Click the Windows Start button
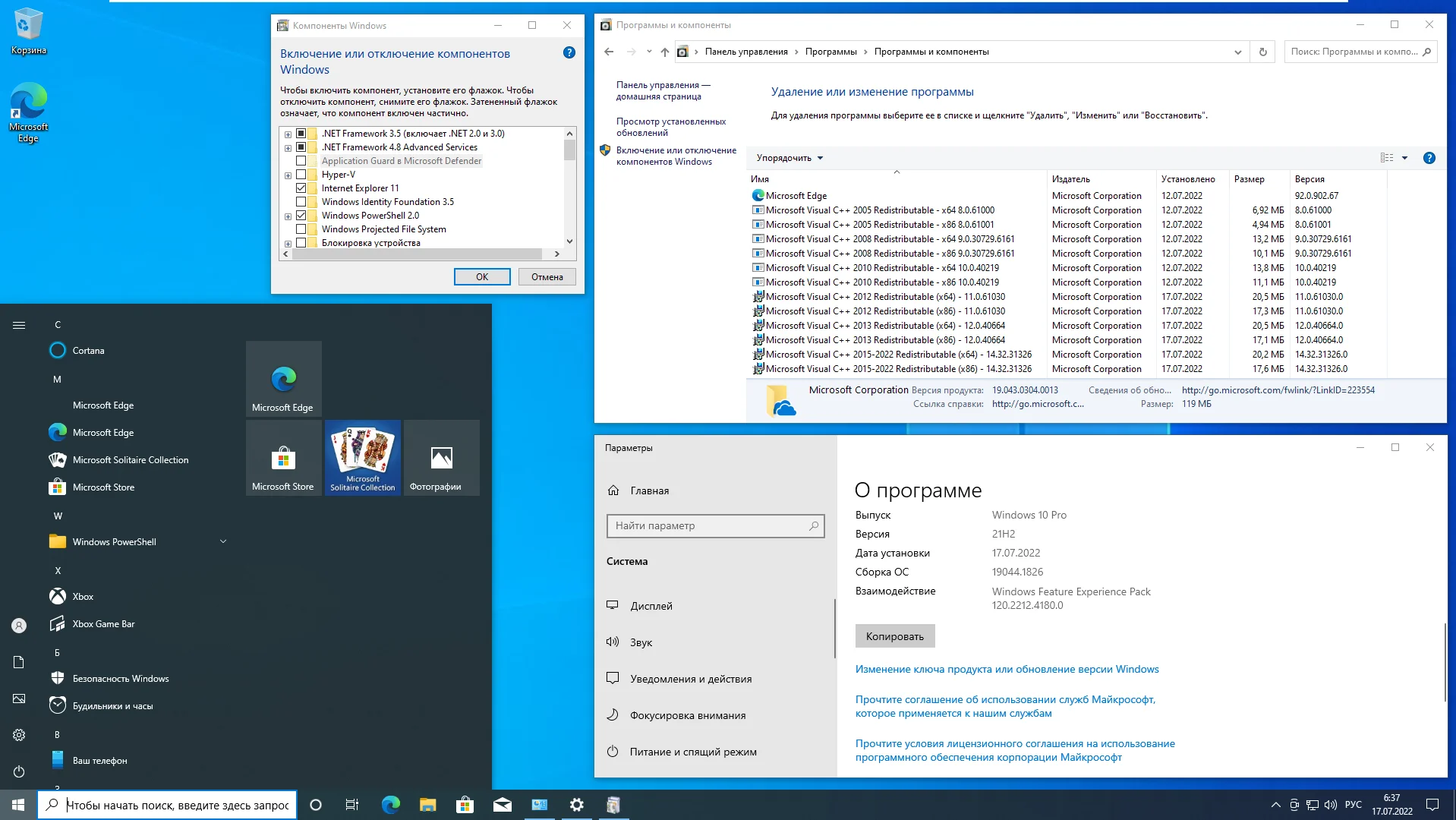 (18, 805)
